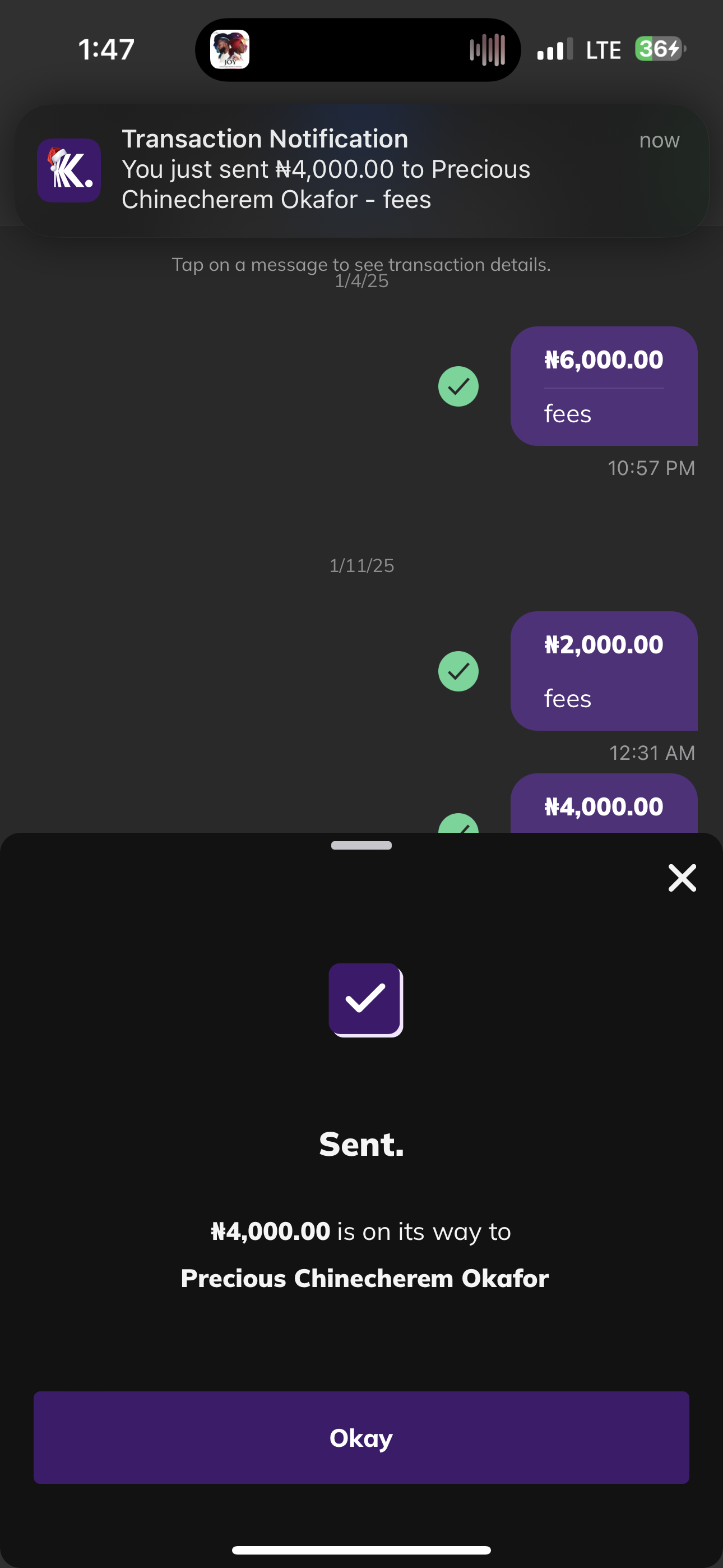Close the Sent confirmation sheet

682,878
